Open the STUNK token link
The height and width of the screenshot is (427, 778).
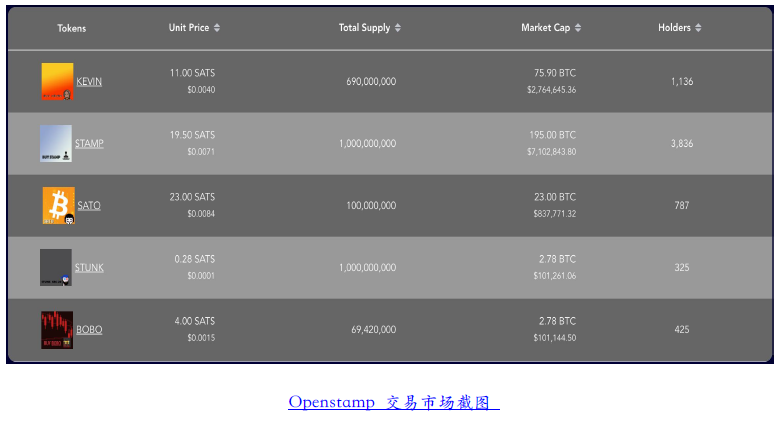[x=89, y=268]
